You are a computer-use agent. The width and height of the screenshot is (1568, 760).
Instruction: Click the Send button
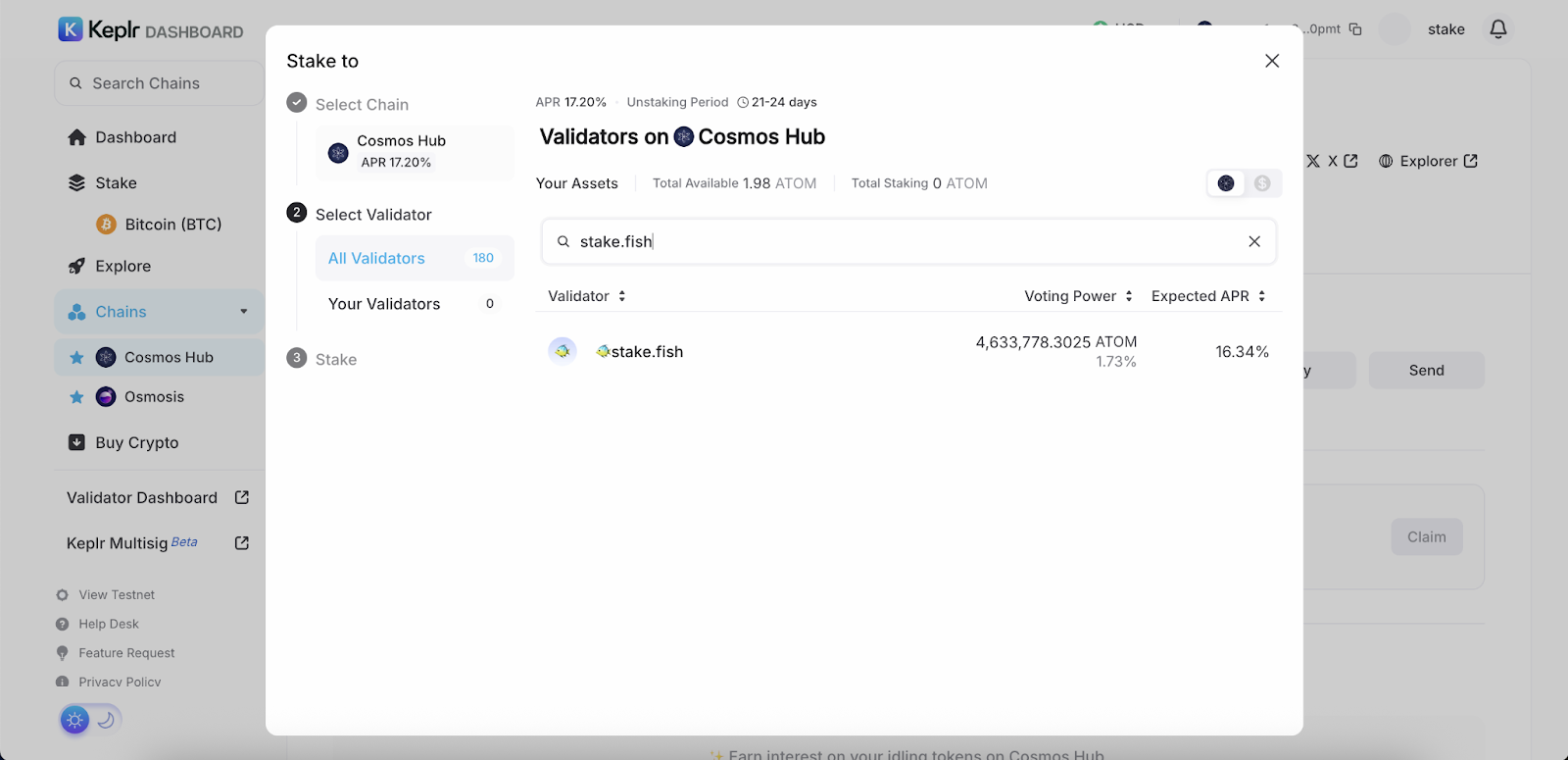pos(1426,371)
